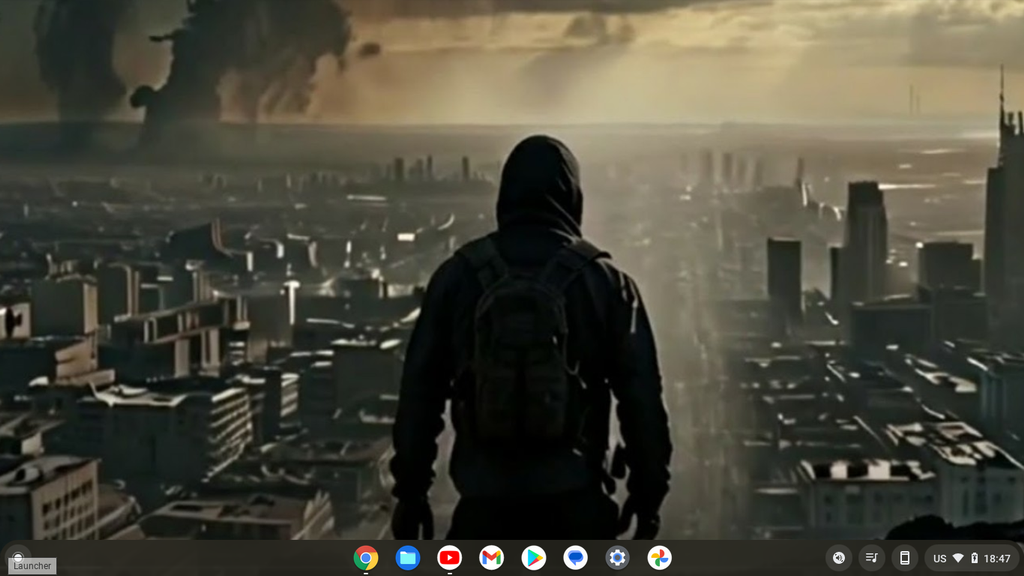1024x576 pixels.
Task: Click the battery status icon
Action: coord(974,558)
